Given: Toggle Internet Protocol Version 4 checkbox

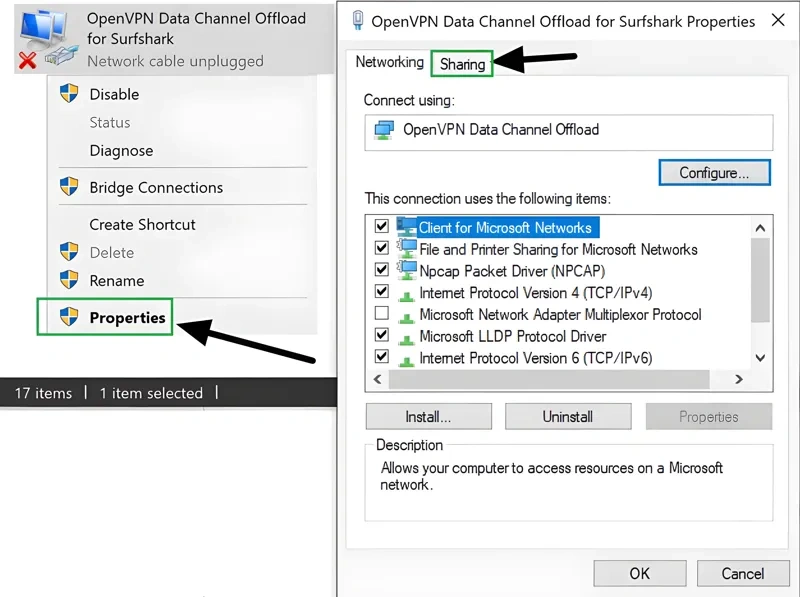Looking at the screenshot, I should click(x=382, y=291).
